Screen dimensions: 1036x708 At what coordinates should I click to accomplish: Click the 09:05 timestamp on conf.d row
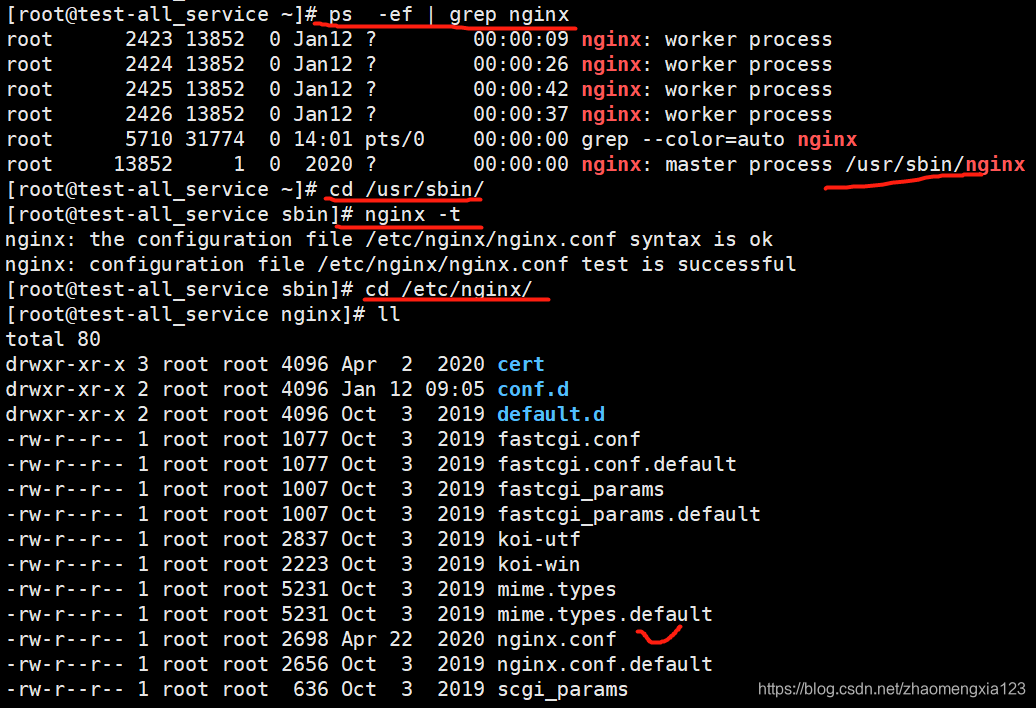(x=455, y=390)
